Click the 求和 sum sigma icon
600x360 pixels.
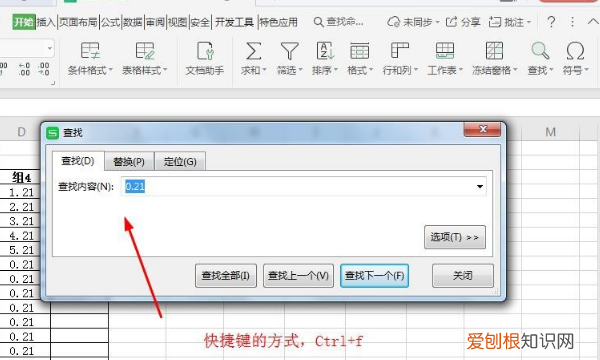click(x=253, y=51)
